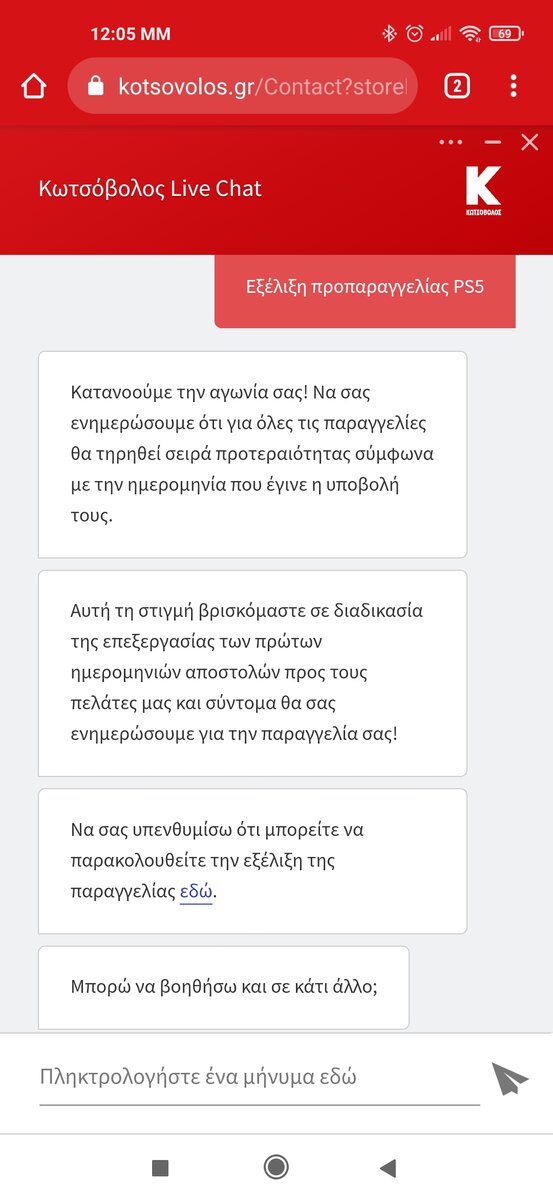Viewport: 553px width, 1200px height.
Task: Tap the Android back triangle button
Action: point(388,1167)
